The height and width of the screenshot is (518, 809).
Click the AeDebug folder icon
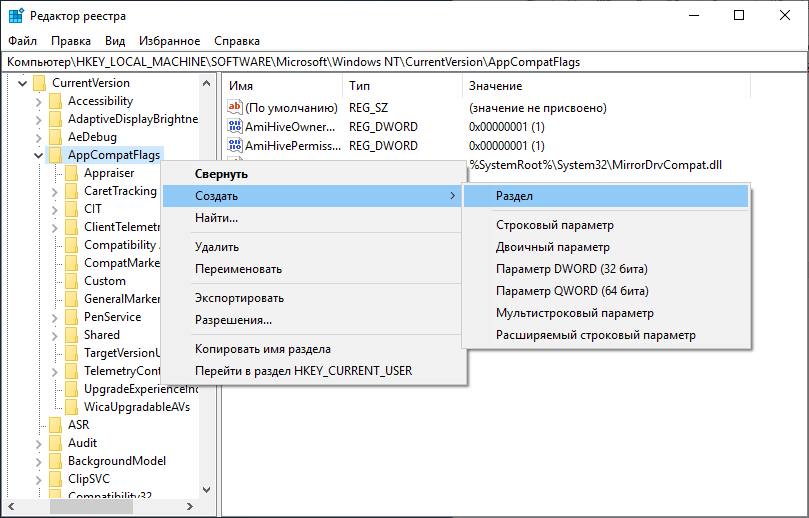point(56,137)
